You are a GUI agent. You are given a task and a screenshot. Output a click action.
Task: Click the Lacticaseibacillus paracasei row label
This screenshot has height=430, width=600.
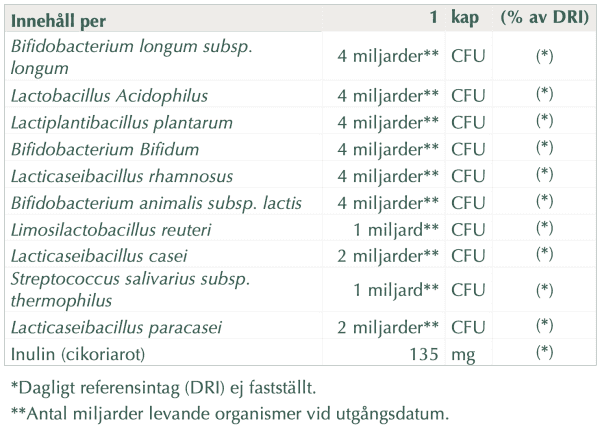coord(115,326)
